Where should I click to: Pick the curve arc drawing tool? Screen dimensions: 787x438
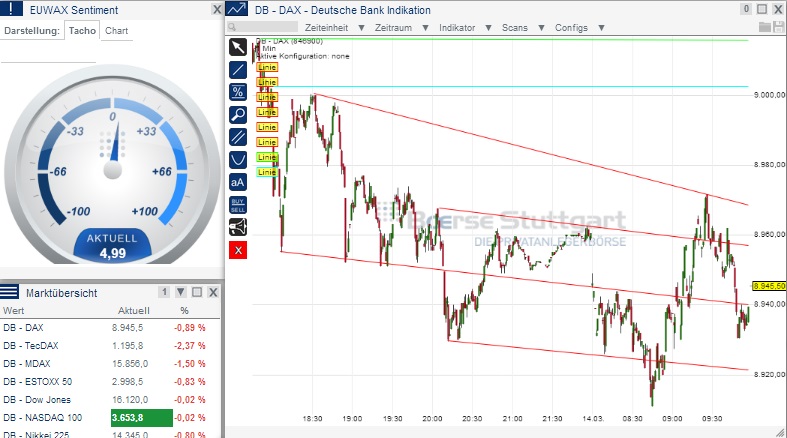(238, 160)
